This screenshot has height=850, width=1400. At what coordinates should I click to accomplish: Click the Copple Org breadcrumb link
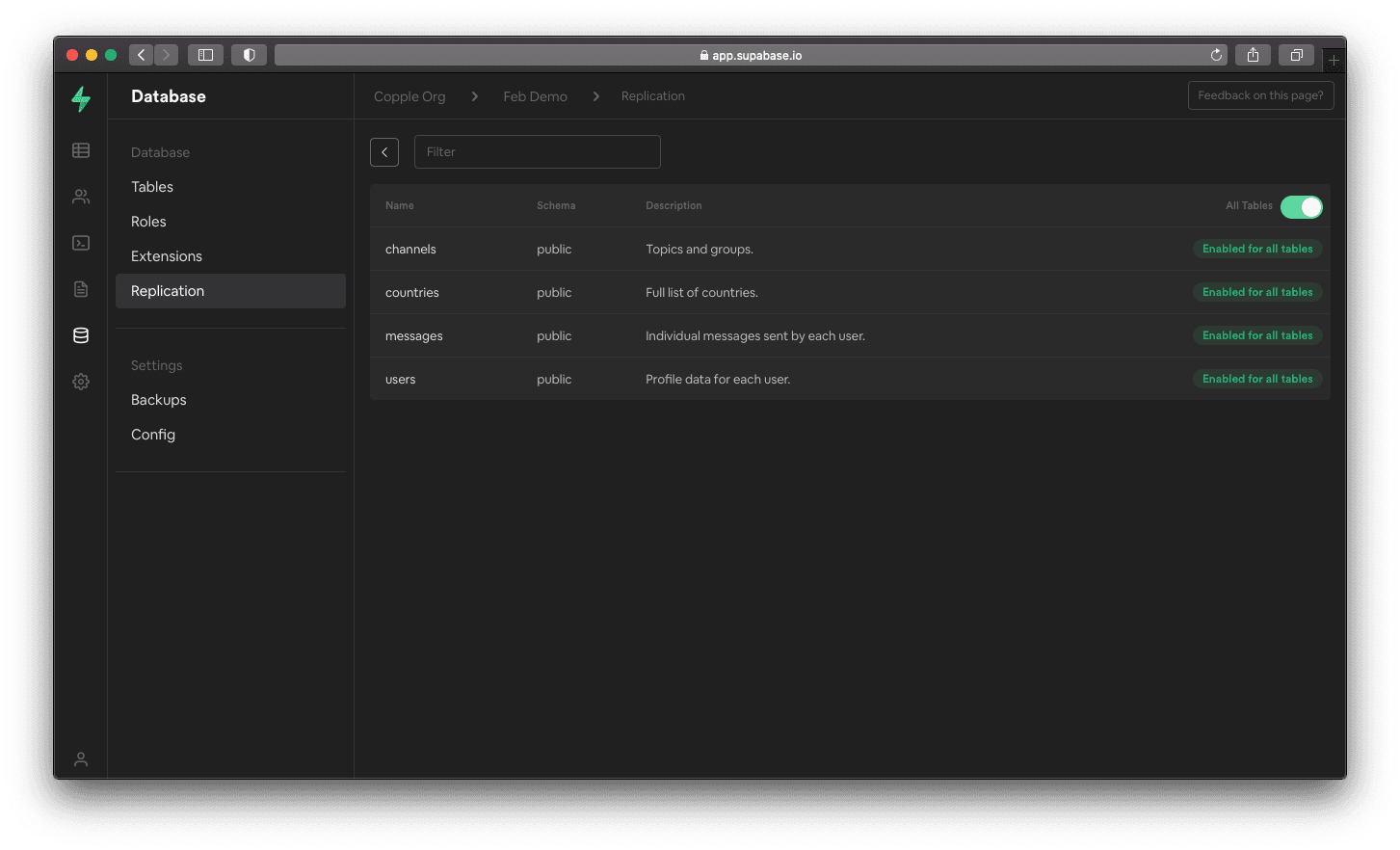(409, 96)
